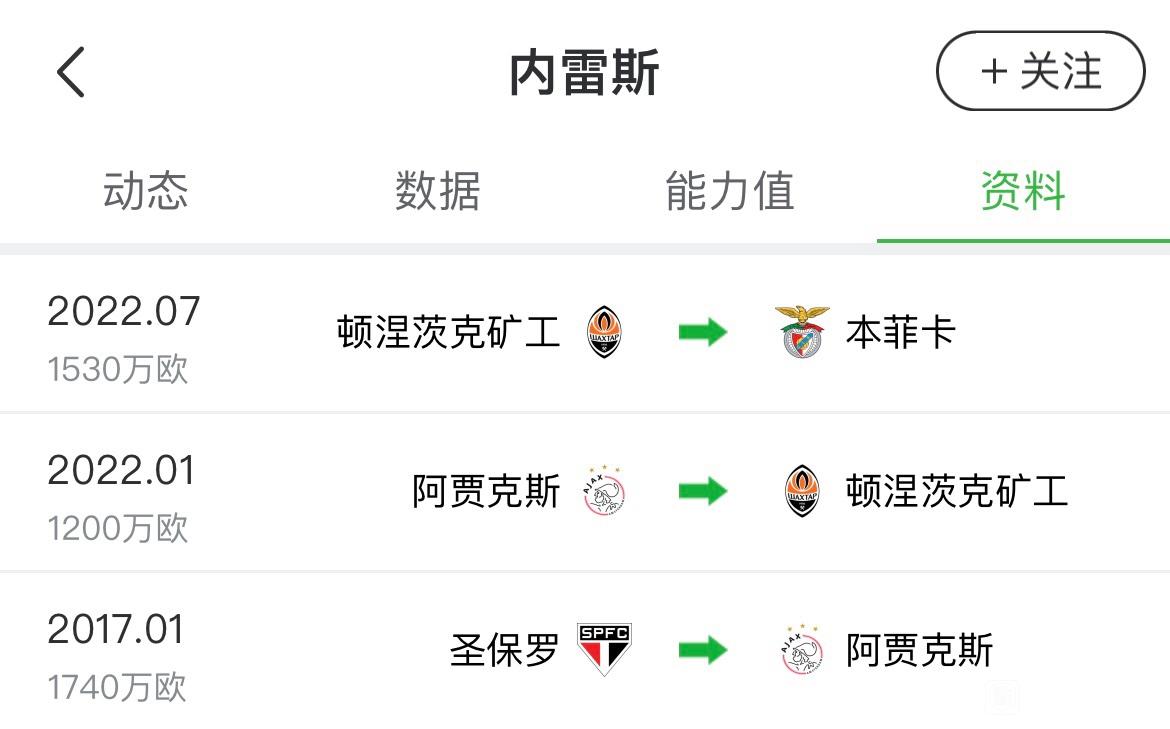The width and height of the screenshot is (1170, 729).
Task: Click Ajax logo in 2022.01 transfer row
Action: [604, 491]
